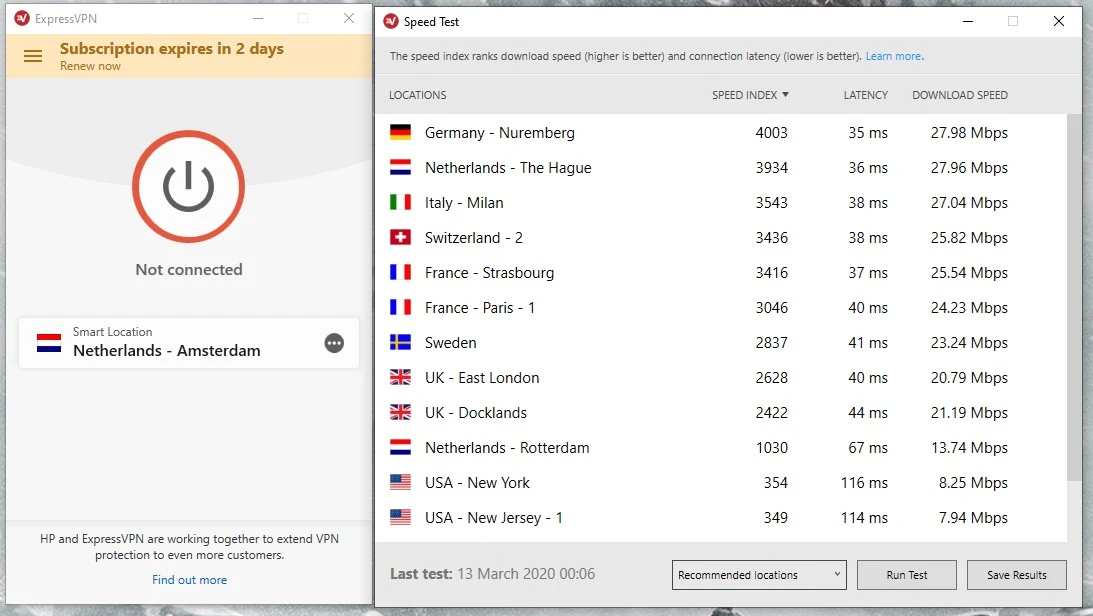Image resolution: width=1093 pixels, height=616 pixels.
Task: Click the Save Results button
Action: [1017, 575]
